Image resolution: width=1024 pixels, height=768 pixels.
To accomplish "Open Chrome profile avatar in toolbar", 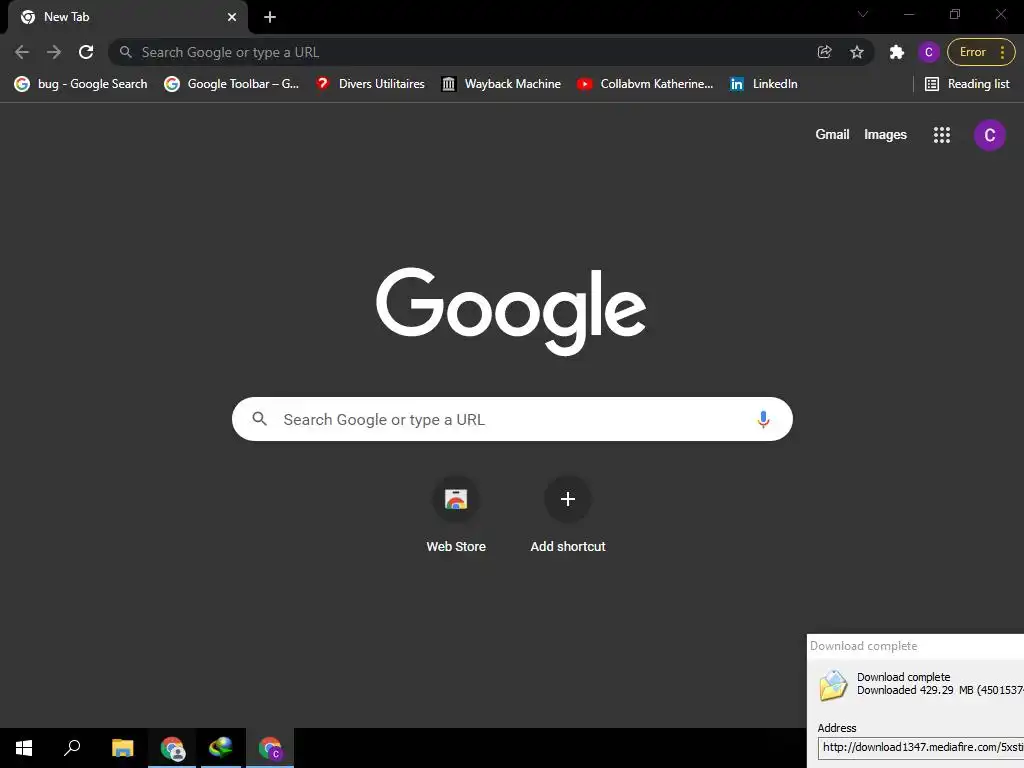I will pyautogui.click(x=929, y=52).
